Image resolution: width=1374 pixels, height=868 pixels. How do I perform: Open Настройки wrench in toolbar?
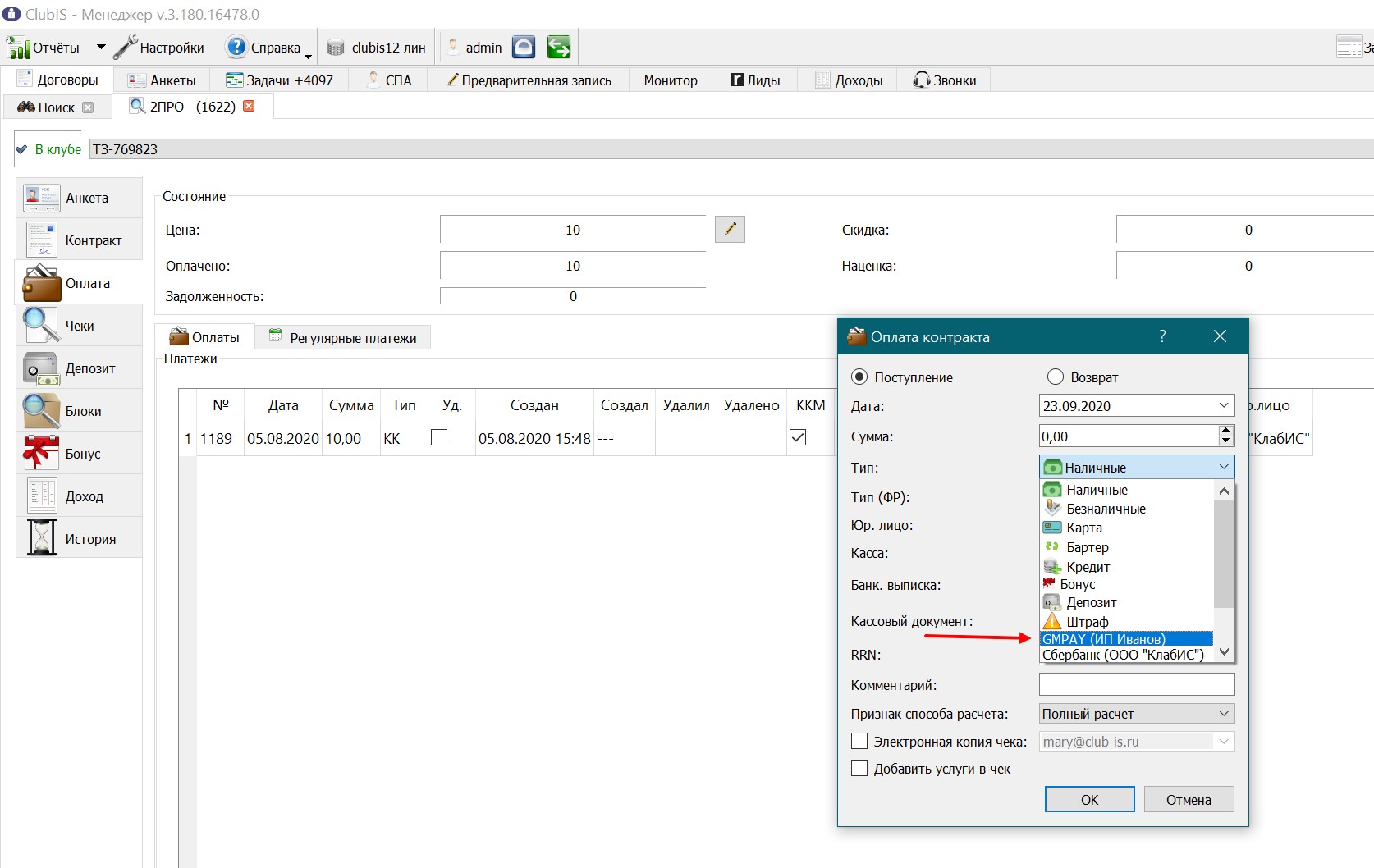click(159, 48)
